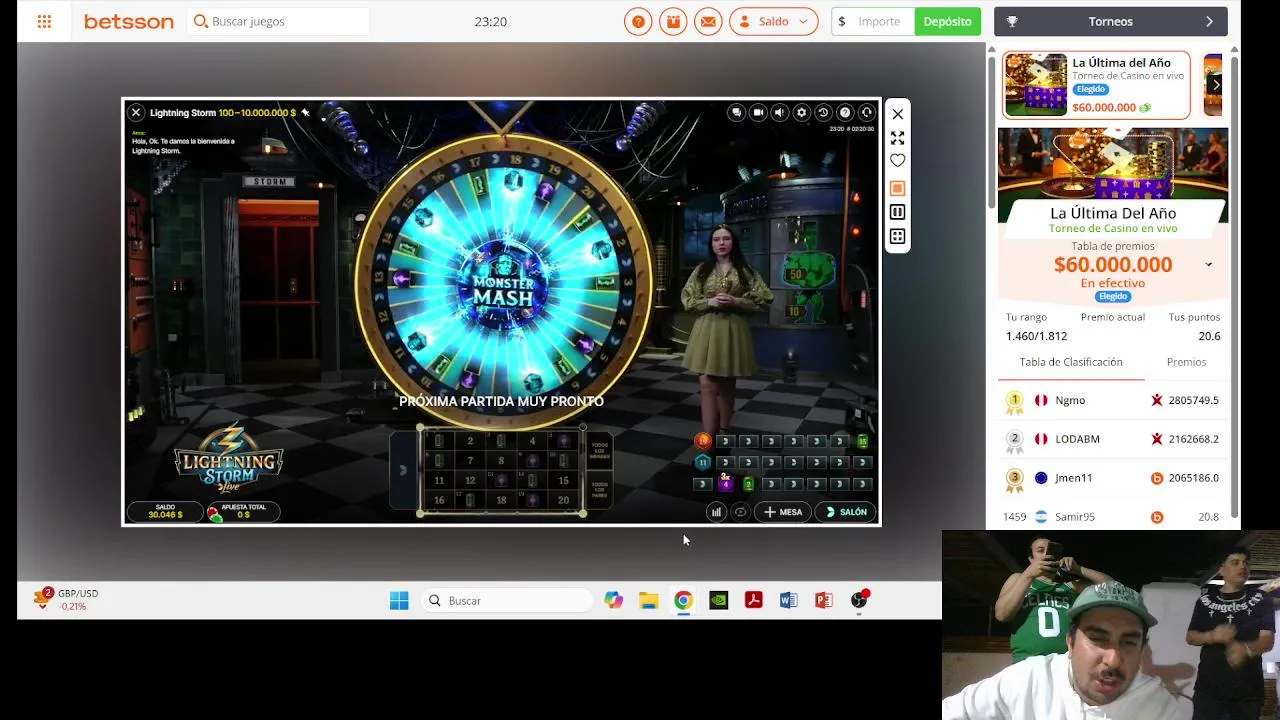This screenshot has width=1280, height=720.
Task: Select leaderboard row Jmen11
Action: pyautogui.click(x=1113, y=478)
